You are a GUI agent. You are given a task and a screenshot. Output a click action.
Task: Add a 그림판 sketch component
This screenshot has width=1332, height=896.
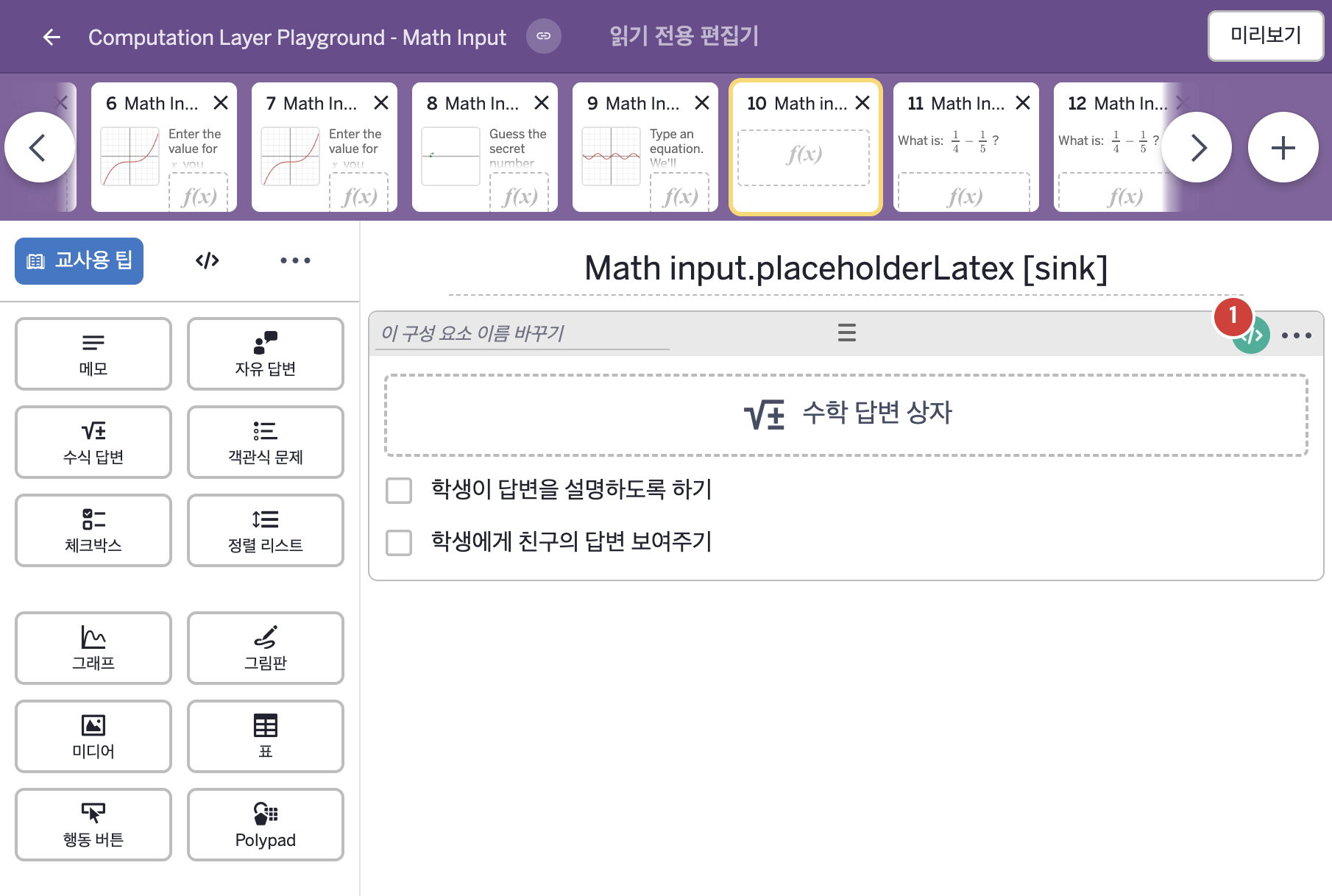[266, 648]
